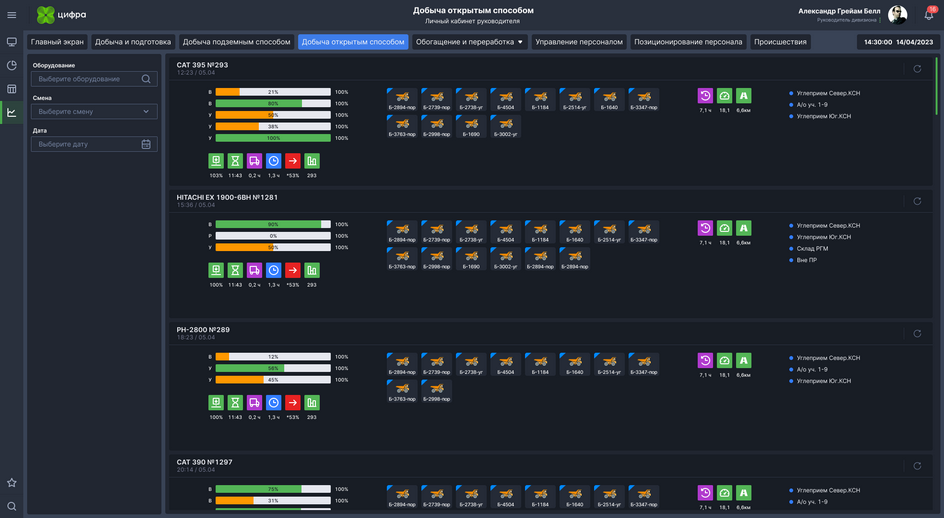Open the Обогащение и переработка dropdown tab
Viewport: 944px width, 518px height.
coord(470,42)
